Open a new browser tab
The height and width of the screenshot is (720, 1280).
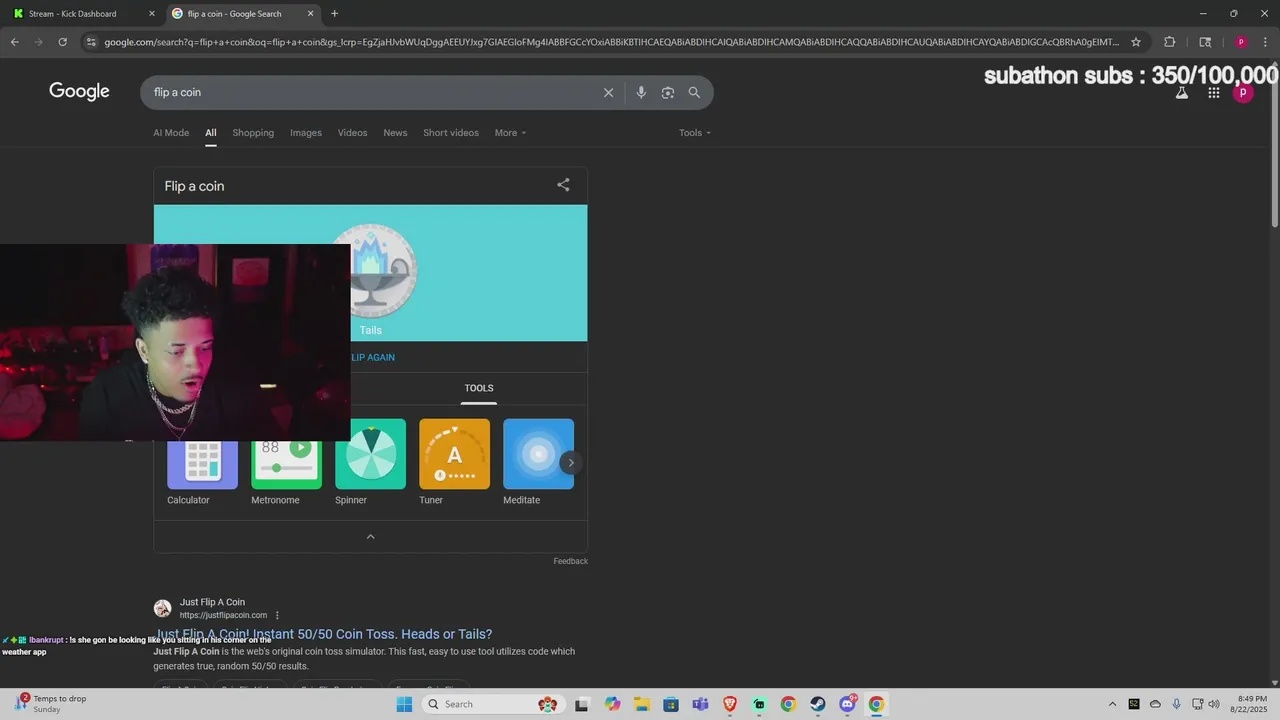pos(334,14)
